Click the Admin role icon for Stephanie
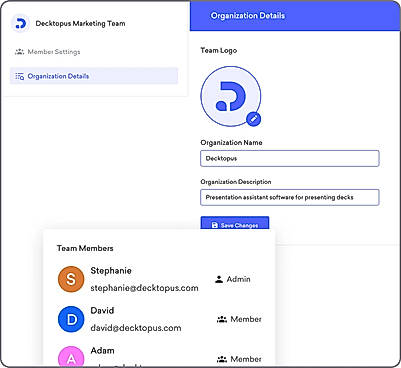The width and height of the screenshot is (401, 368). tap(219, 279)
